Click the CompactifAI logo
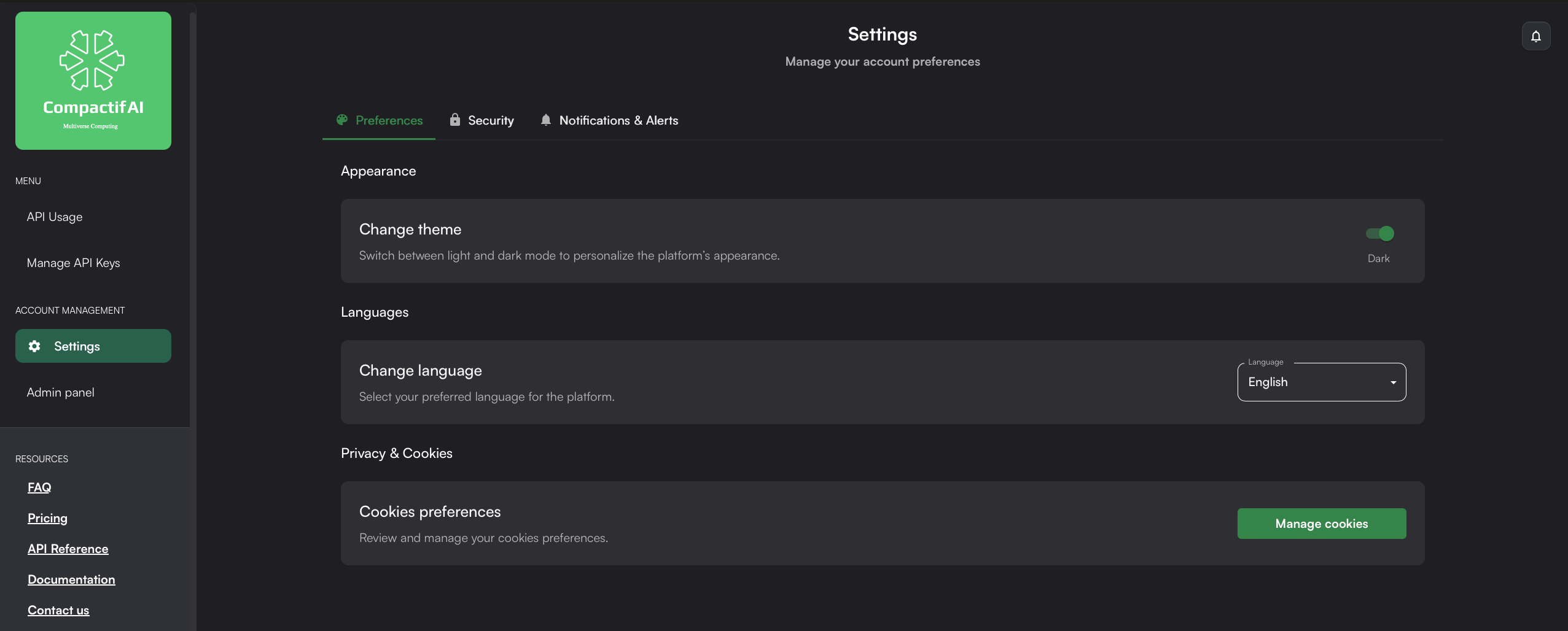Viewport: 1568px width, 631px height. coord(93,80)
